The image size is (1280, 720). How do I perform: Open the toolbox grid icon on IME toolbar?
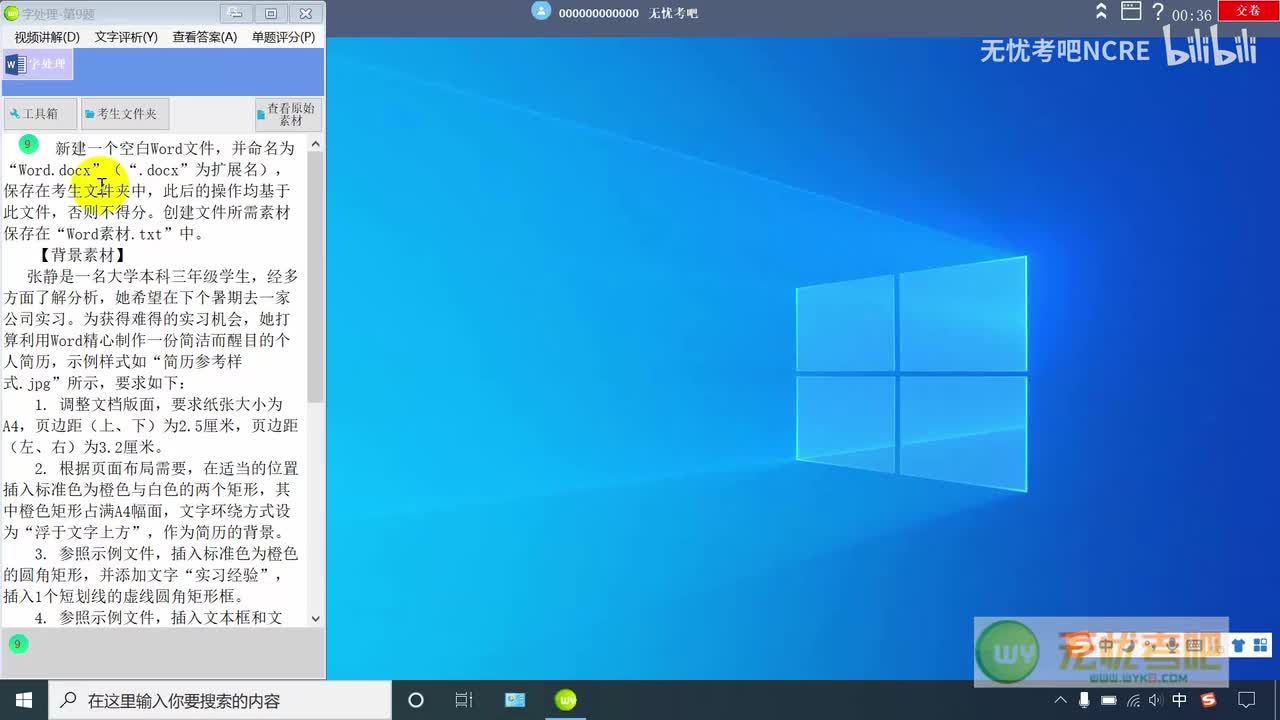tap(1260, 645)
